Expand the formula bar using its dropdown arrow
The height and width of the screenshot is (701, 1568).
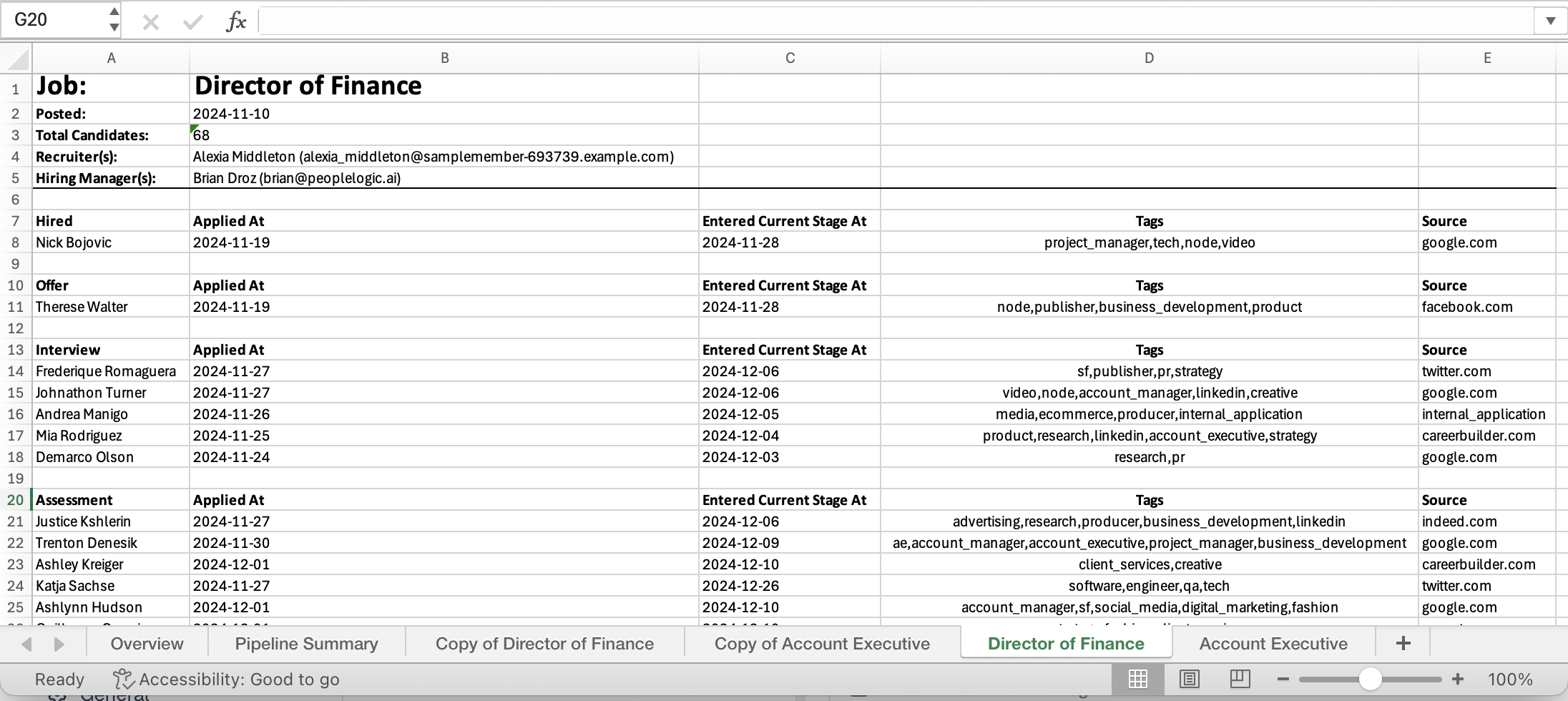[x=1550, y=20]
